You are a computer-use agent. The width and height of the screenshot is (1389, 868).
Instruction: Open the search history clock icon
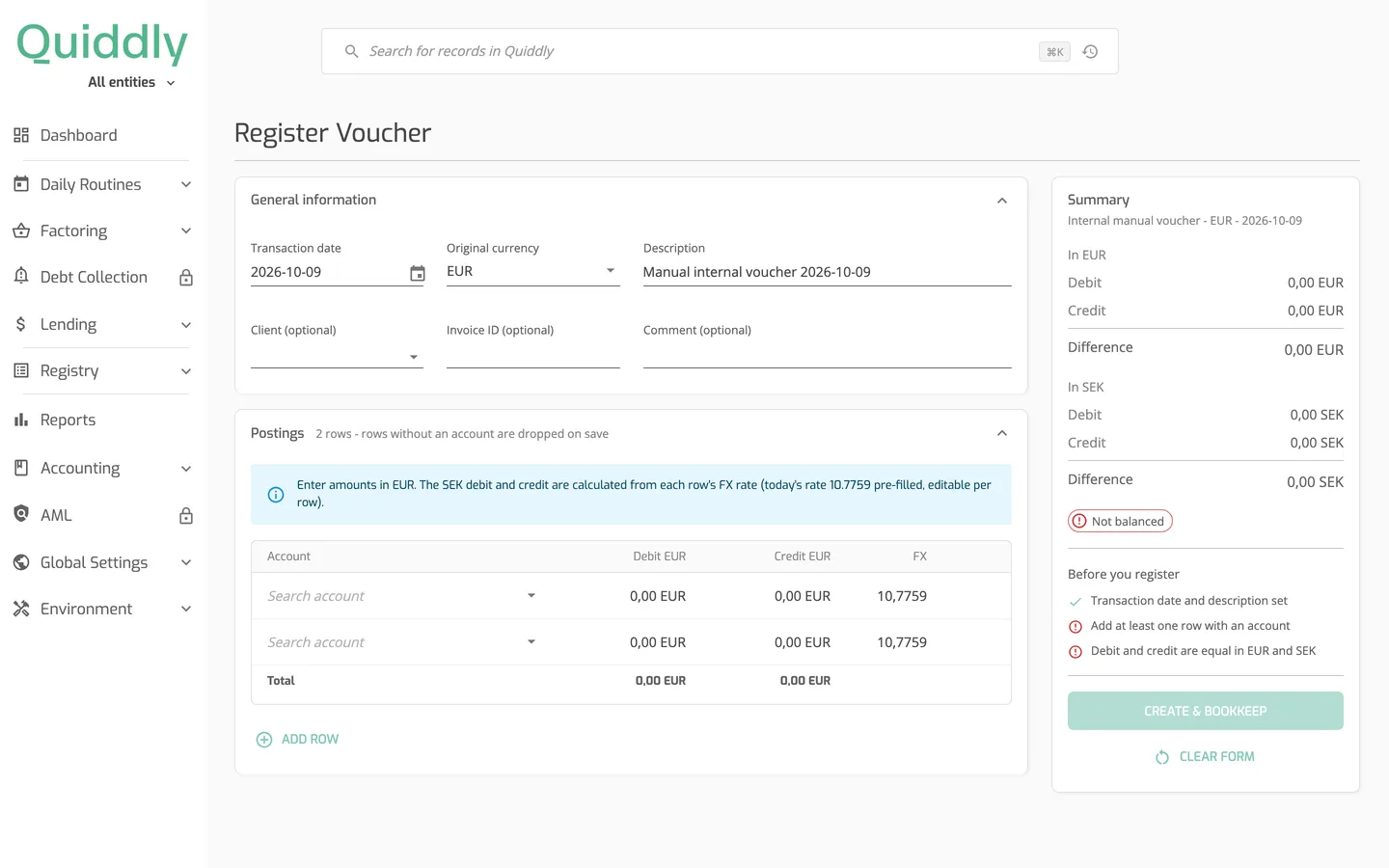[1090, 52]
